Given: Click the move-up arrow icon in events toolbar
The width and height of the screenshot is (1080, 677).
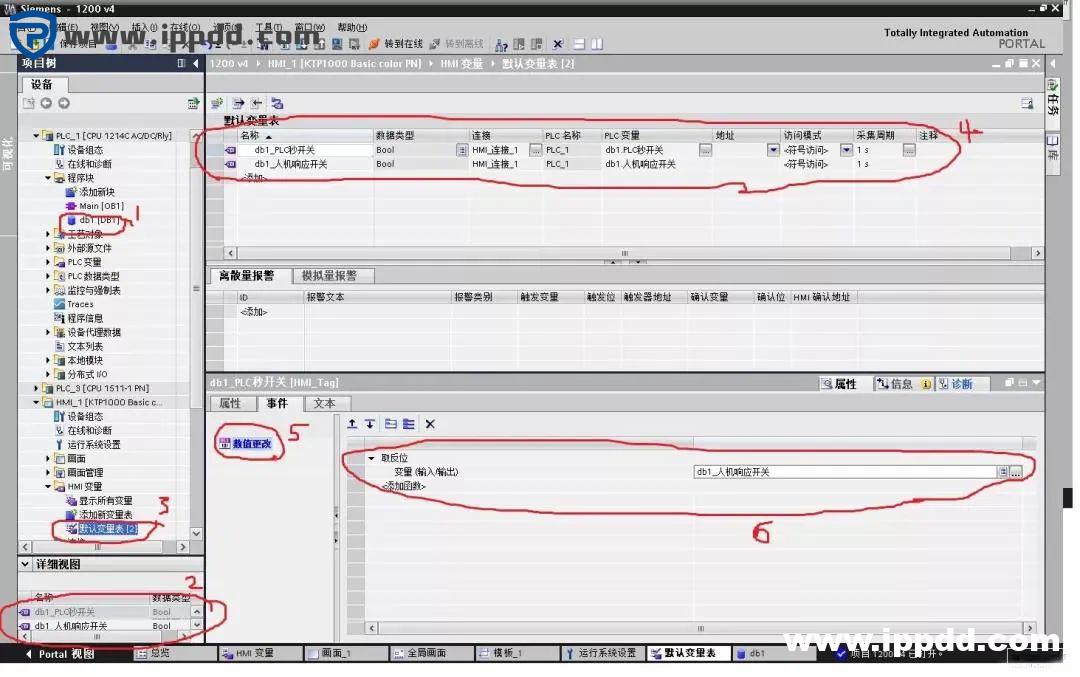Looking at the screenshot, I should click(x=352, y=423).
